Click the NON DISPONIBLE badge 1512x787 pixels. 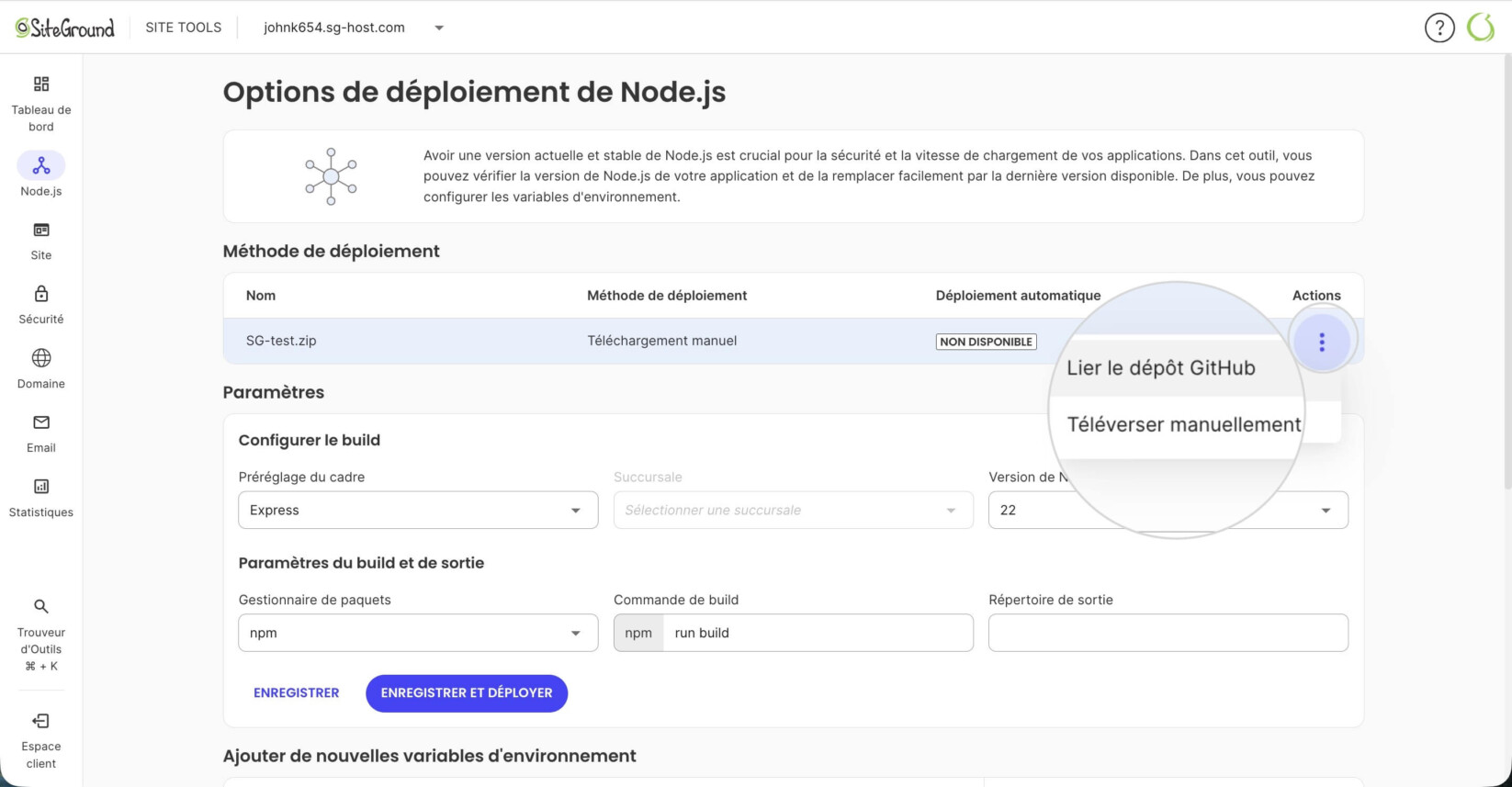point(986,342)
